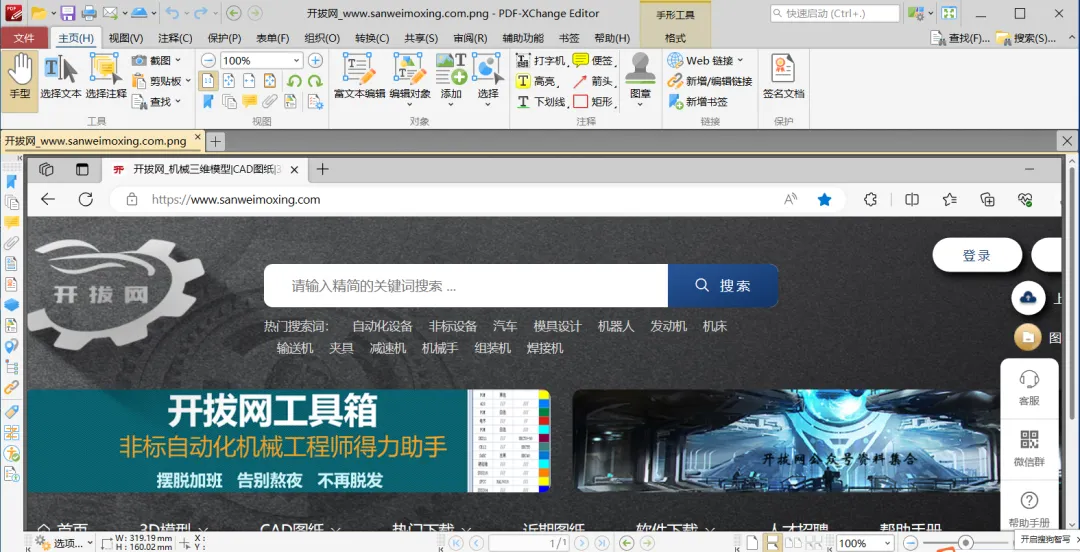
Task: Click Find (查找(F)...) at top right
Action: (x=961, y=38)
